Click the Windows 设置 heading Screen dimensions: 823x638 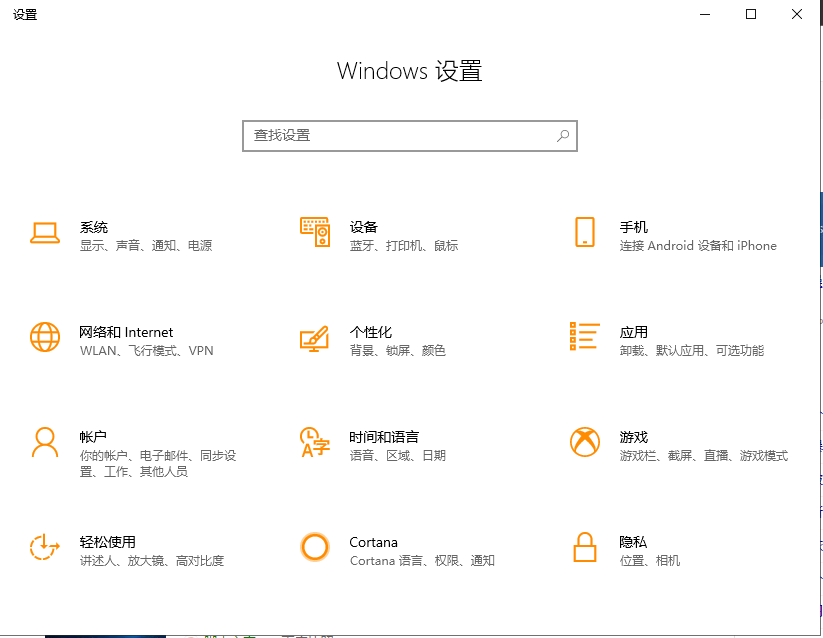[410, 71]
